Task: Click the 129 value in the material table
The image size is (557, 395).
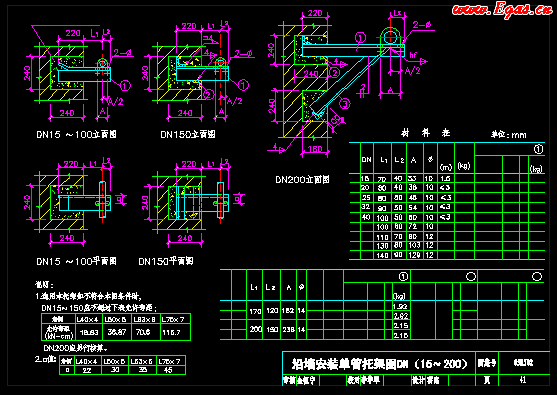Action: (x=414, y=255)
